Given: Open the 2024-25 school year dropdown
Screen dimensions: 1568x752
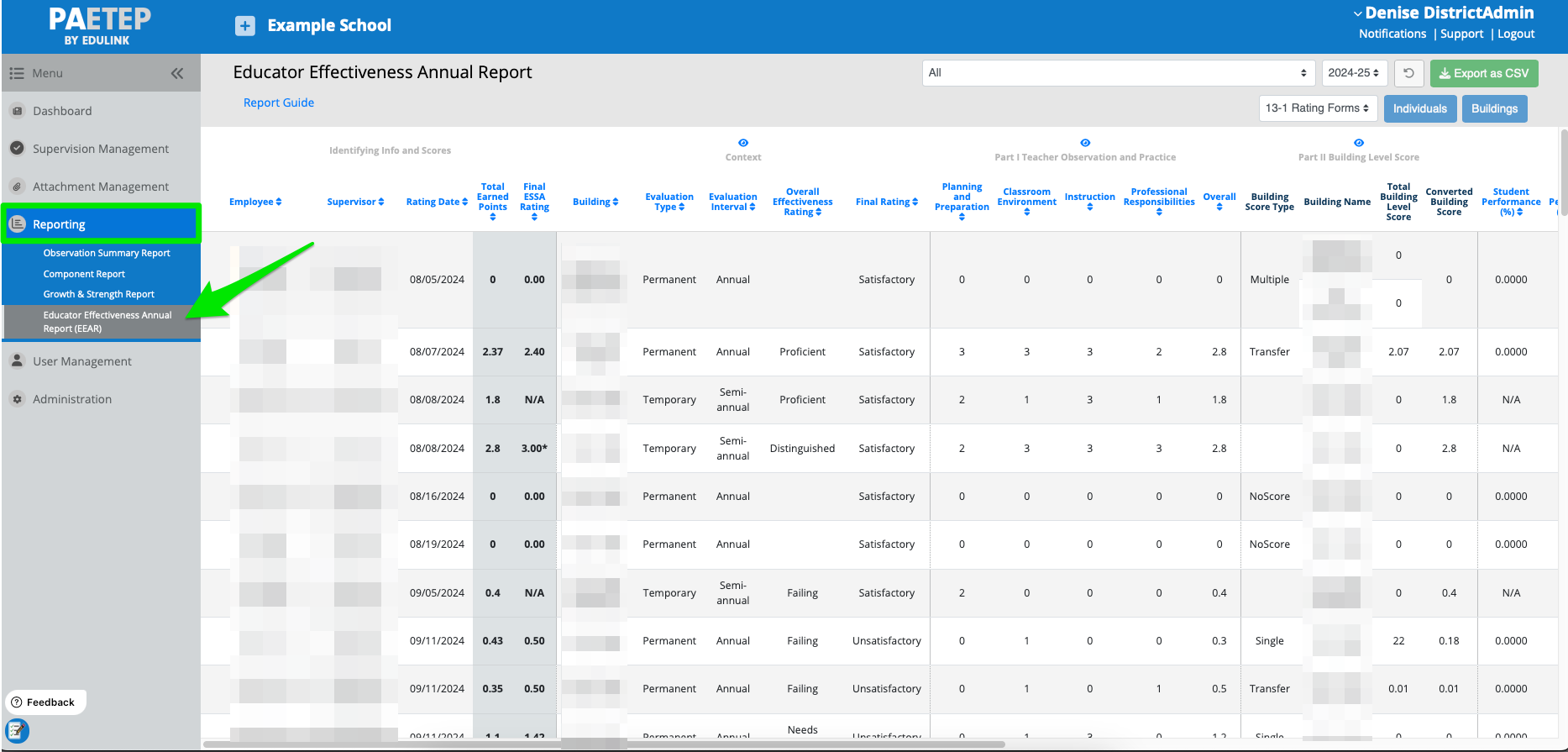Looking at the screenshot, I should coord(1355,73).
